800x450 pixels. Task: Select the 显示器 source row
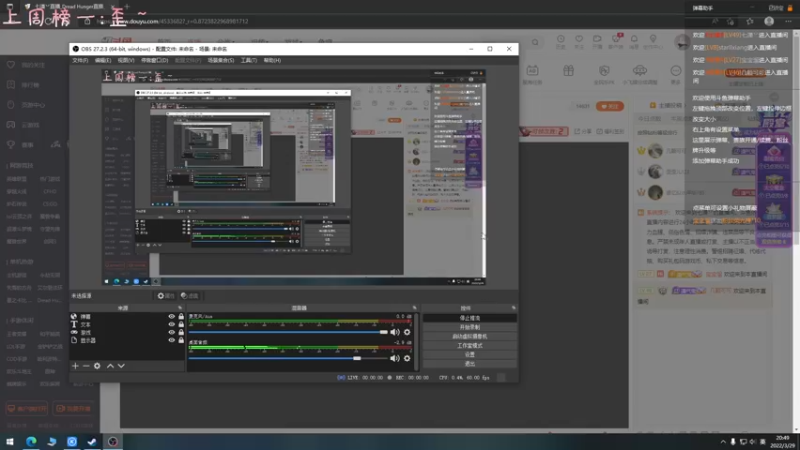pyautogui.click(x=127, y=340)
